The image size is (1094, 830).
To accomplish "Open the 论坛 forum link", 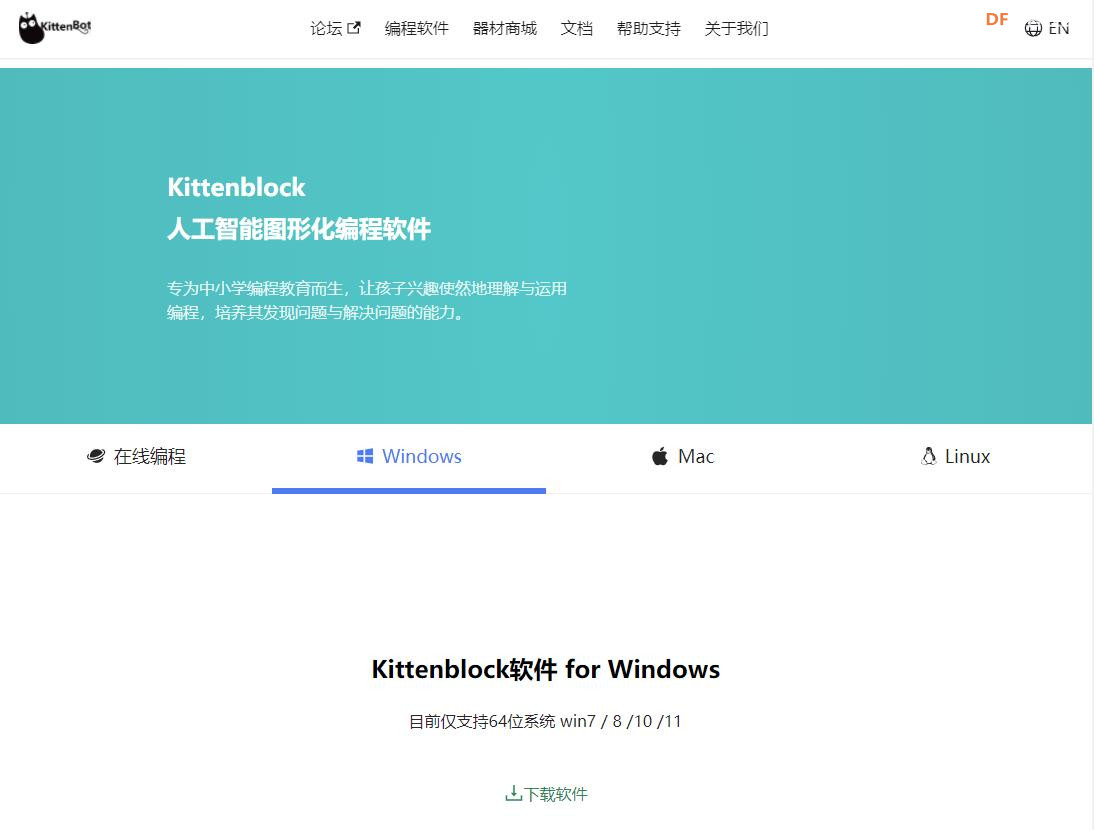I will [x=335, y=29].
